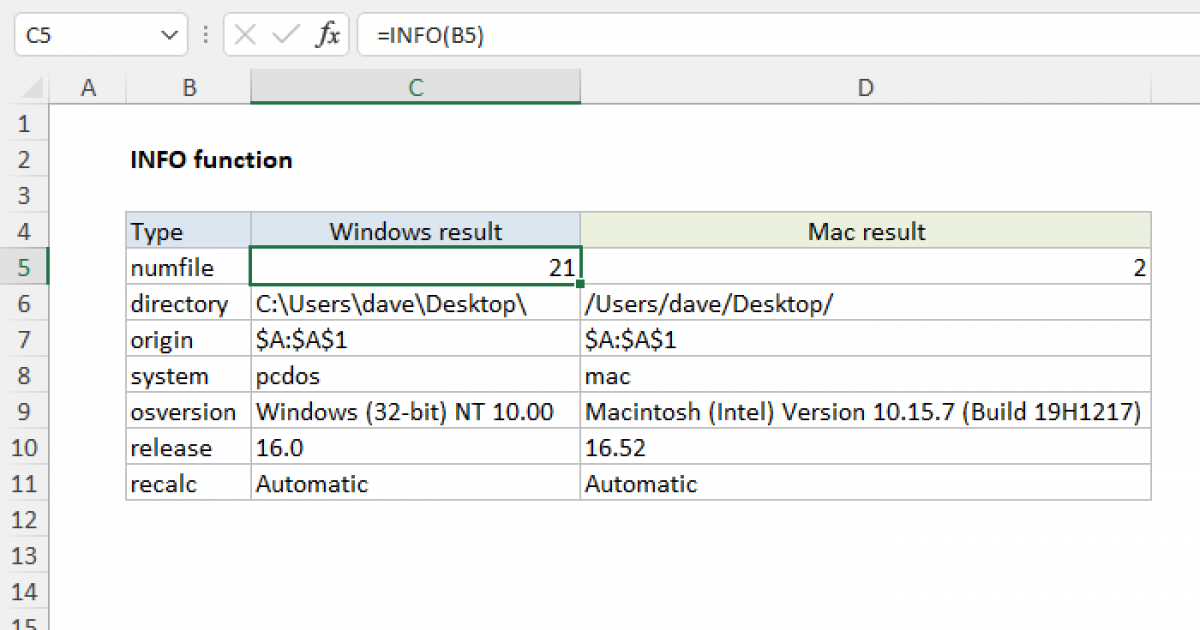Click the vertical ellipsis next to the Name Box
Viewport: 1200px width, 630px height.
(204, 34)
